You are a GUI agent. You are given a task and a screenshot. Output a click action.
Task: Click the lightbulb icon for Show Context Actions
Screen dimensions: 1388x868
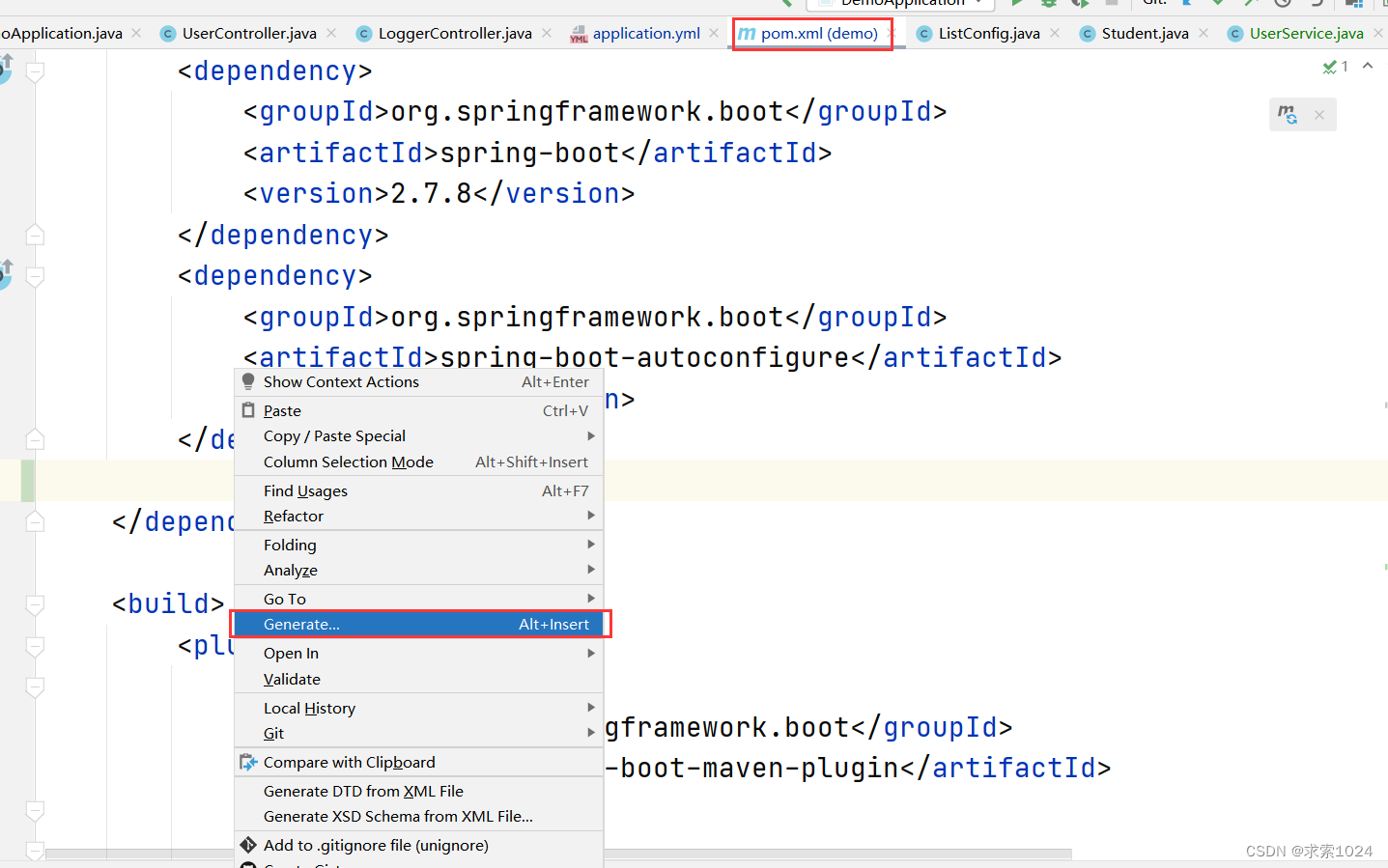[248, 381]
